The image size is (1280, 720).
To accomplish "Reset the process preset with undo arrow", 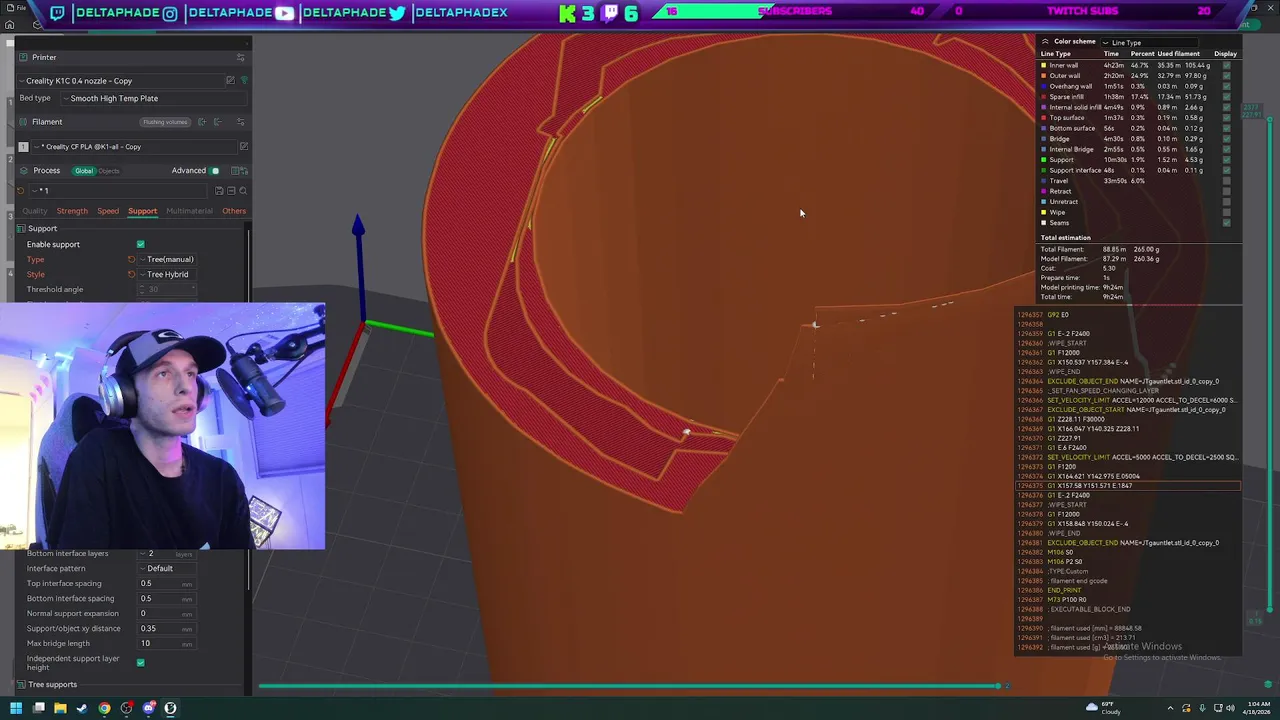I will [21, 190].
